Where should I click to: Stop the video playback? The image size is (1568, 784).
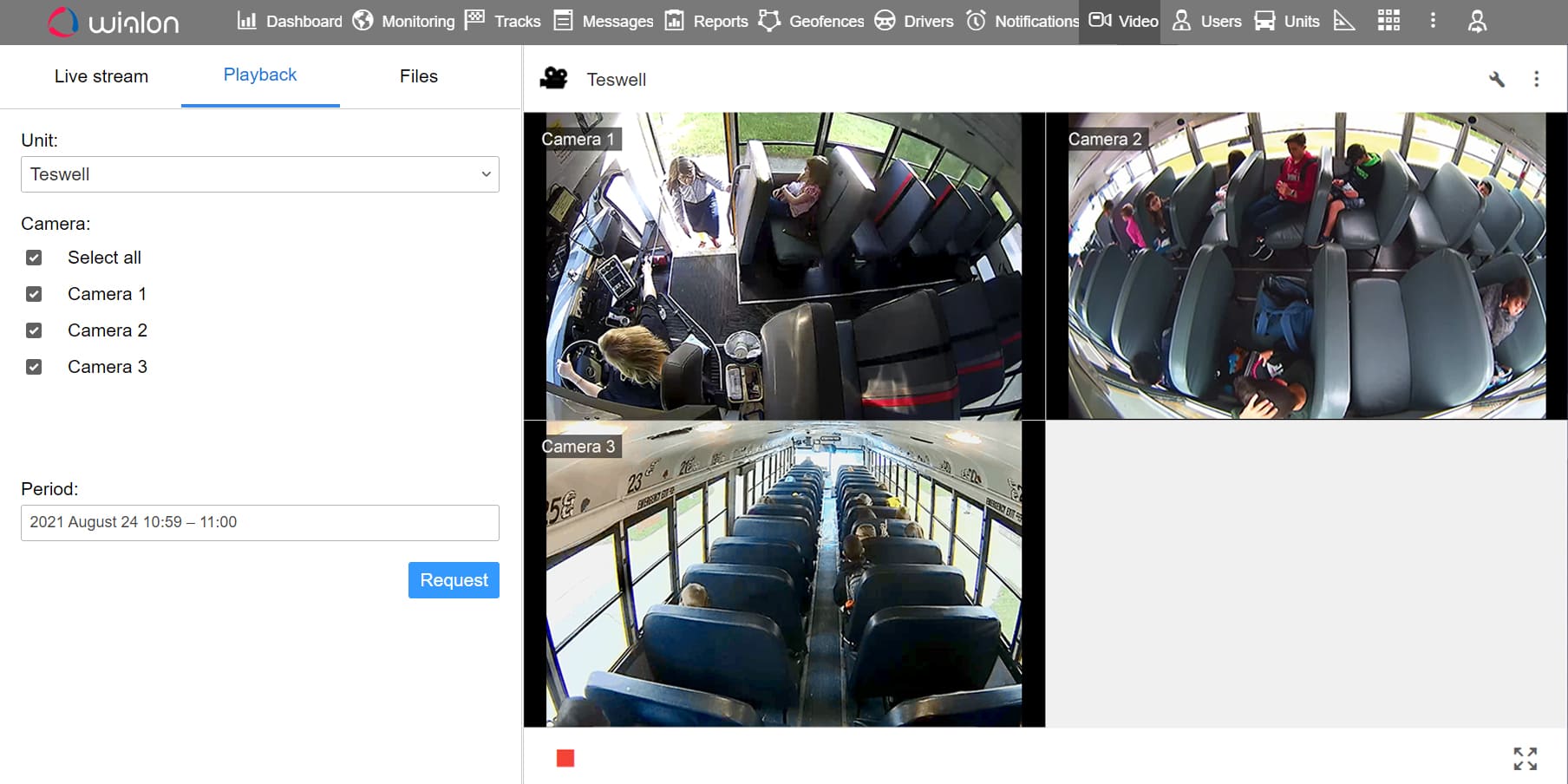point(565,759)
